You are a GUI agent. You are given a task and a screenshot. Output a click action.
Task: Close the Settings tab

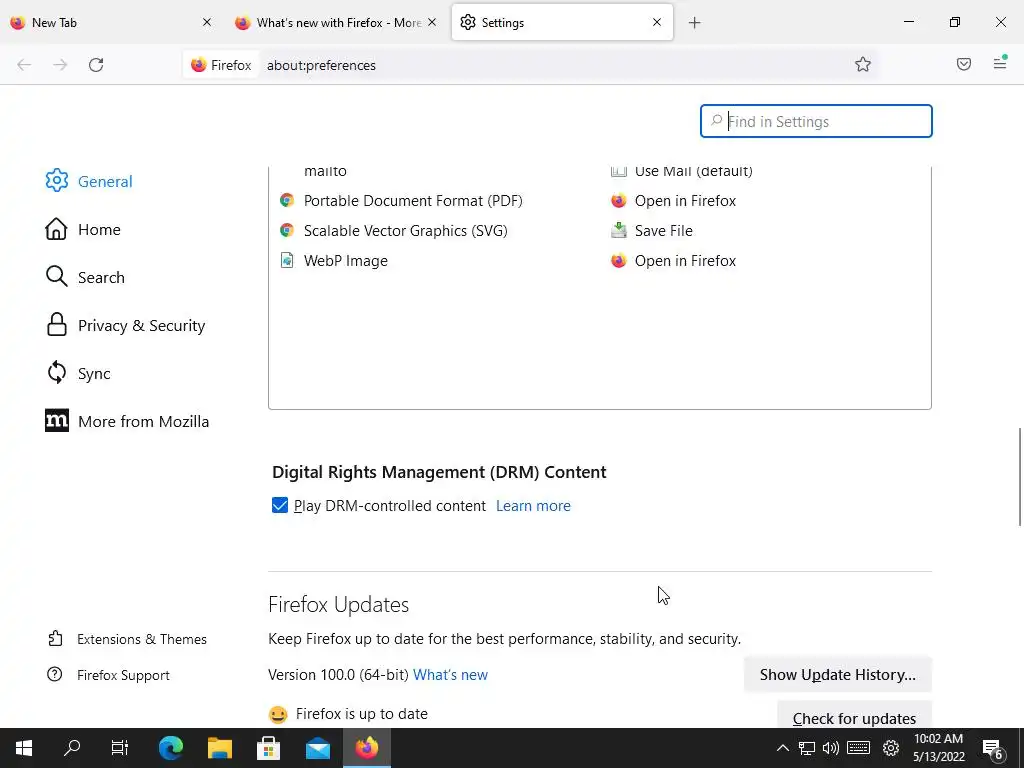[657, 22]
